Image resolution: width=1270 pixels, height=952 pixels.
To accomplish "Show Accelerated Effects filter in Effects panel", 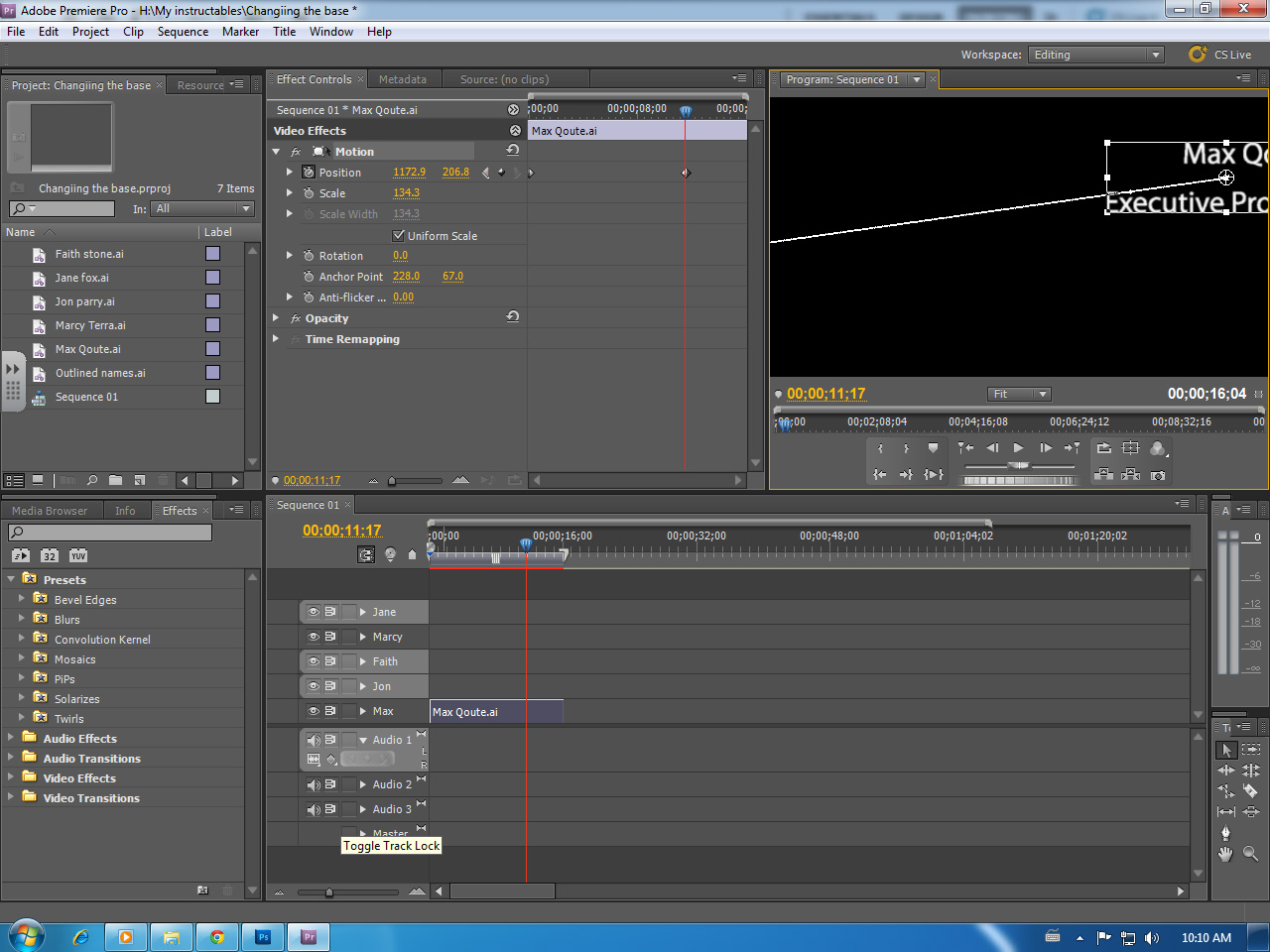I will pyautogui.click(x=21, y=555).
